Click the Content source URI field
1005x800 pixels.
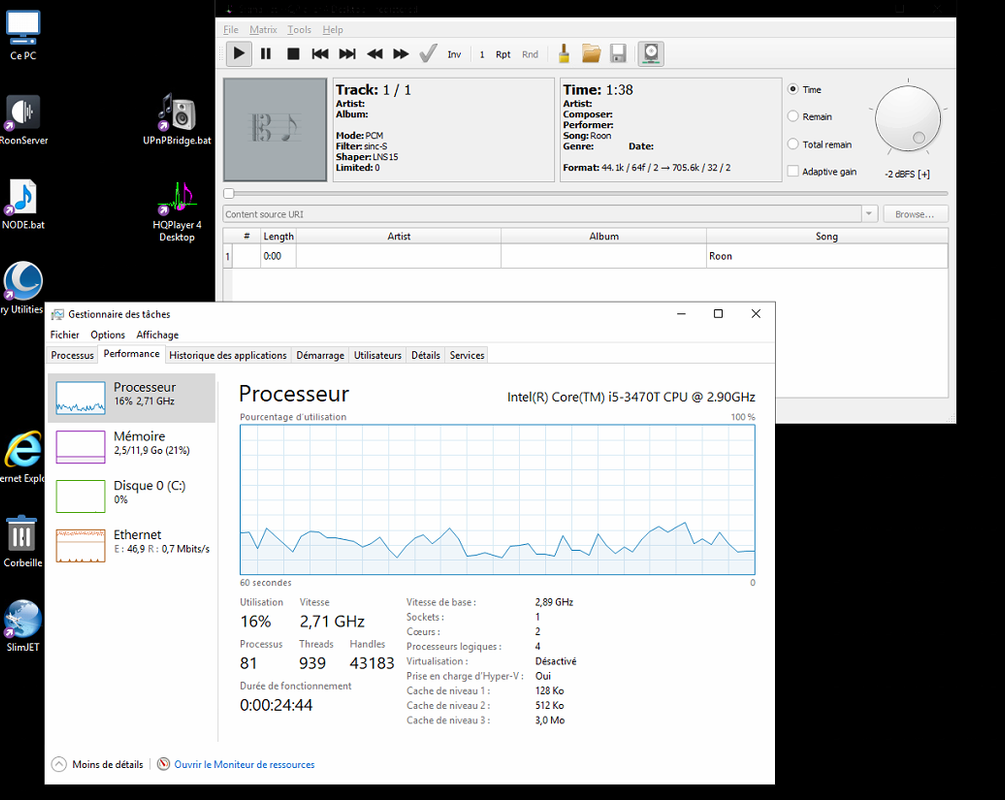[x=542, y=214]
